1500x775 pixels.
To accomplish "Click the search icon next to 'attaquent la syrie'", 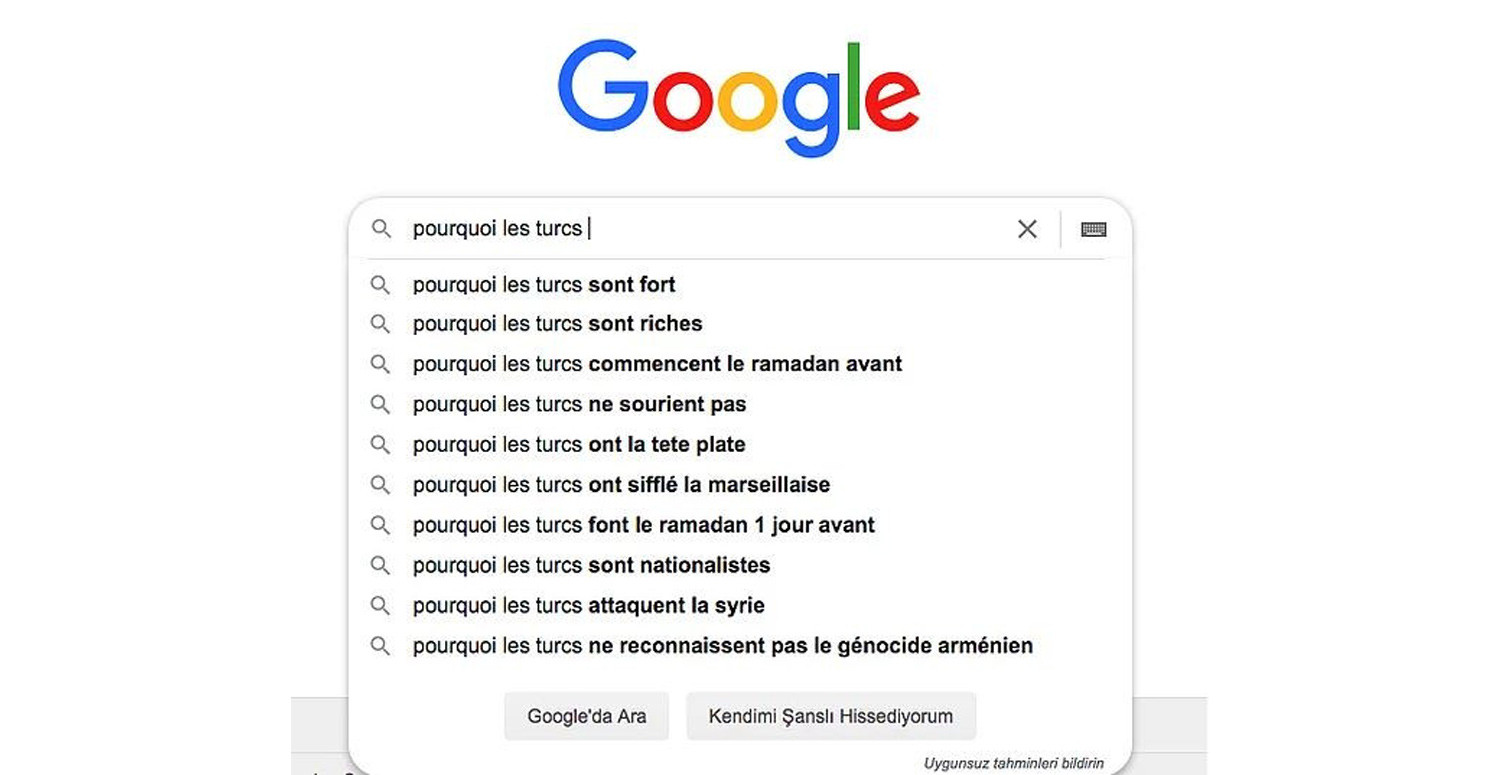I will tap(381, 605).
